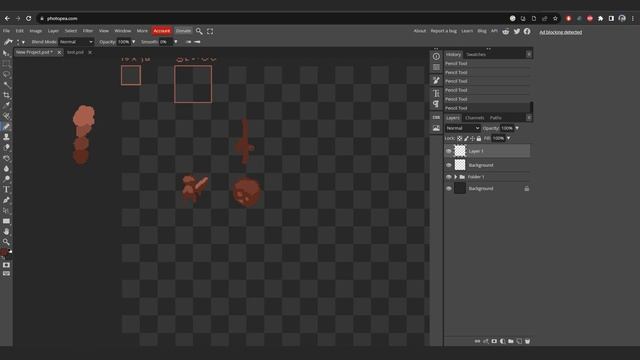Screen dimensions: 640x360
Task: Open the Character side panel icon
Action: pos(436,93)
